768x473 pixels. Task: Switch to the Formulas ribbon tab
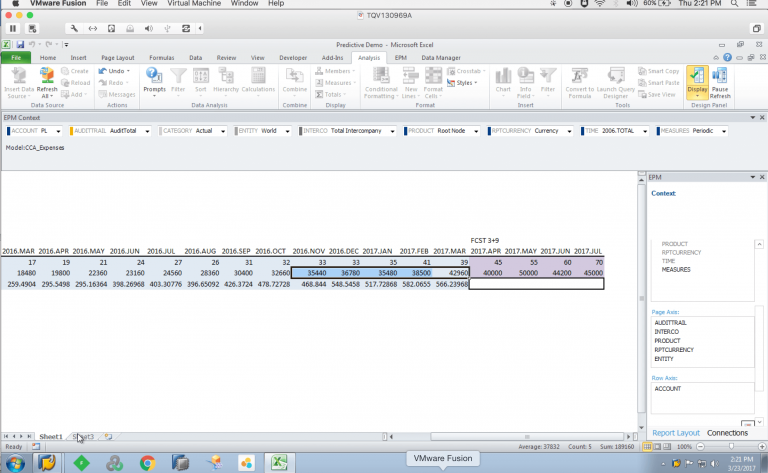(x=162, y=58)
